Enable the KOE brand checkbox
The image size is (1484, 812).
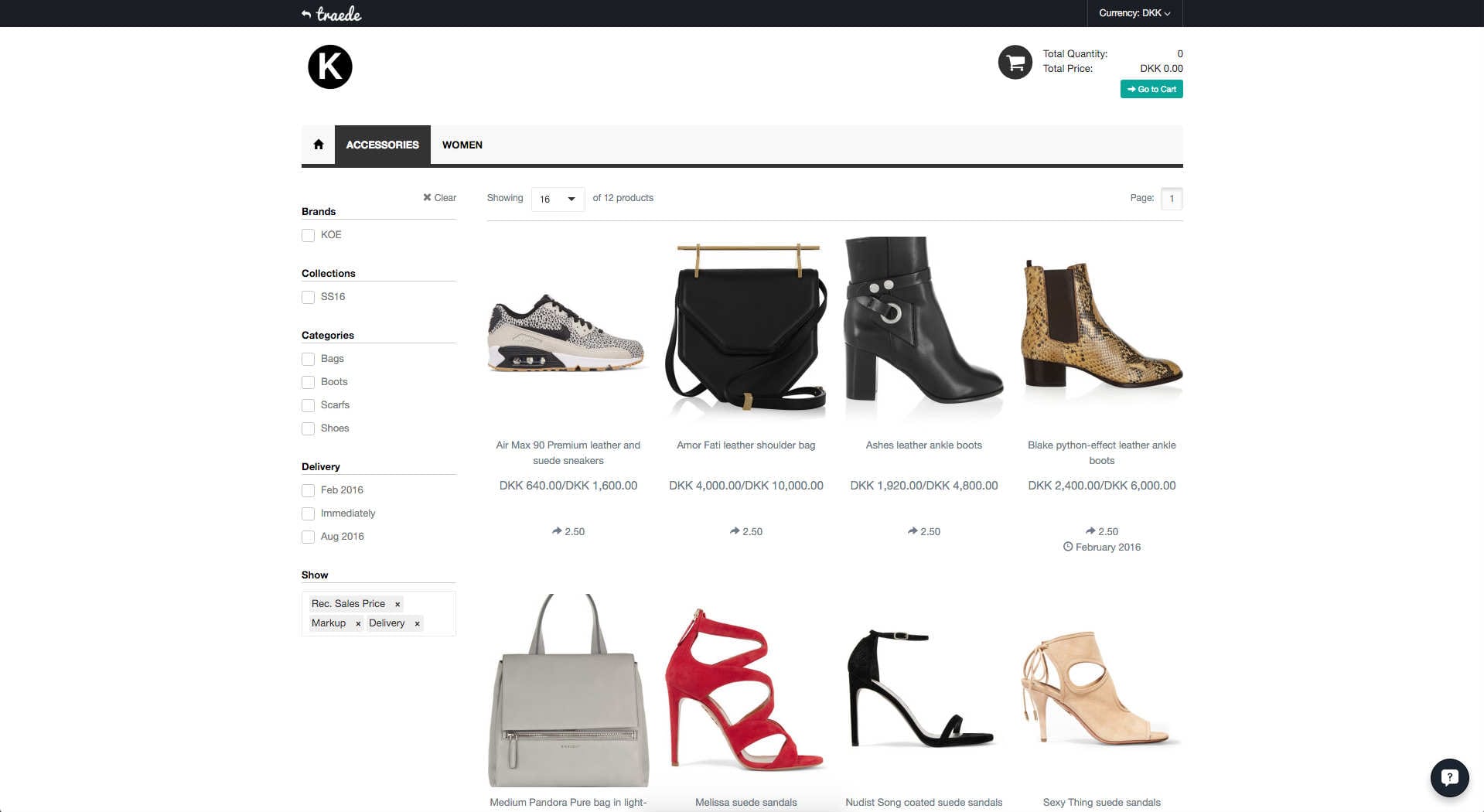coord(309,235)
